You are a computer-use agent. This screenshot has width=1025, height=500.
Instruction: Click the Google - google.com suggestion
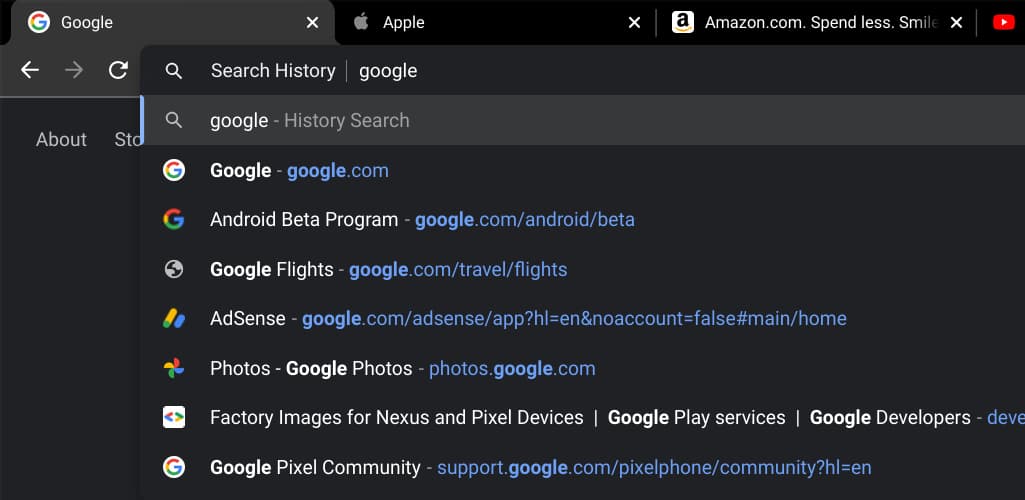click(299, 171)
